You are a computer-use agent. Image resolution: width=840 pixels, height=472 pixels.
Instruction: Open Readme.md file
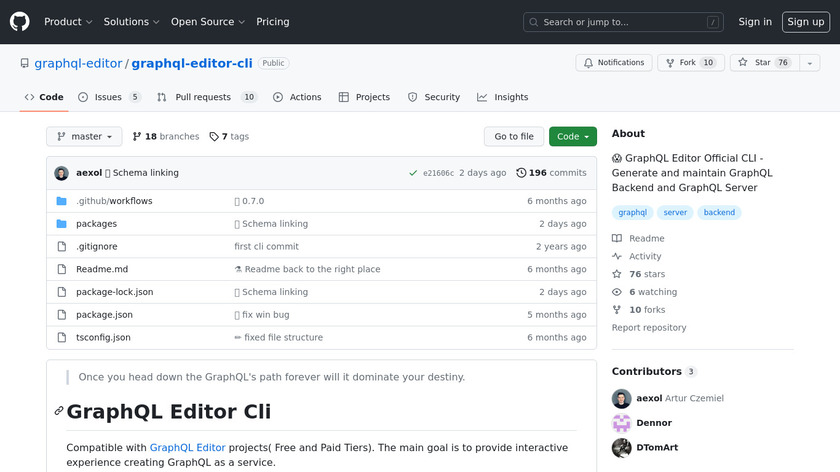coord(102,269)
